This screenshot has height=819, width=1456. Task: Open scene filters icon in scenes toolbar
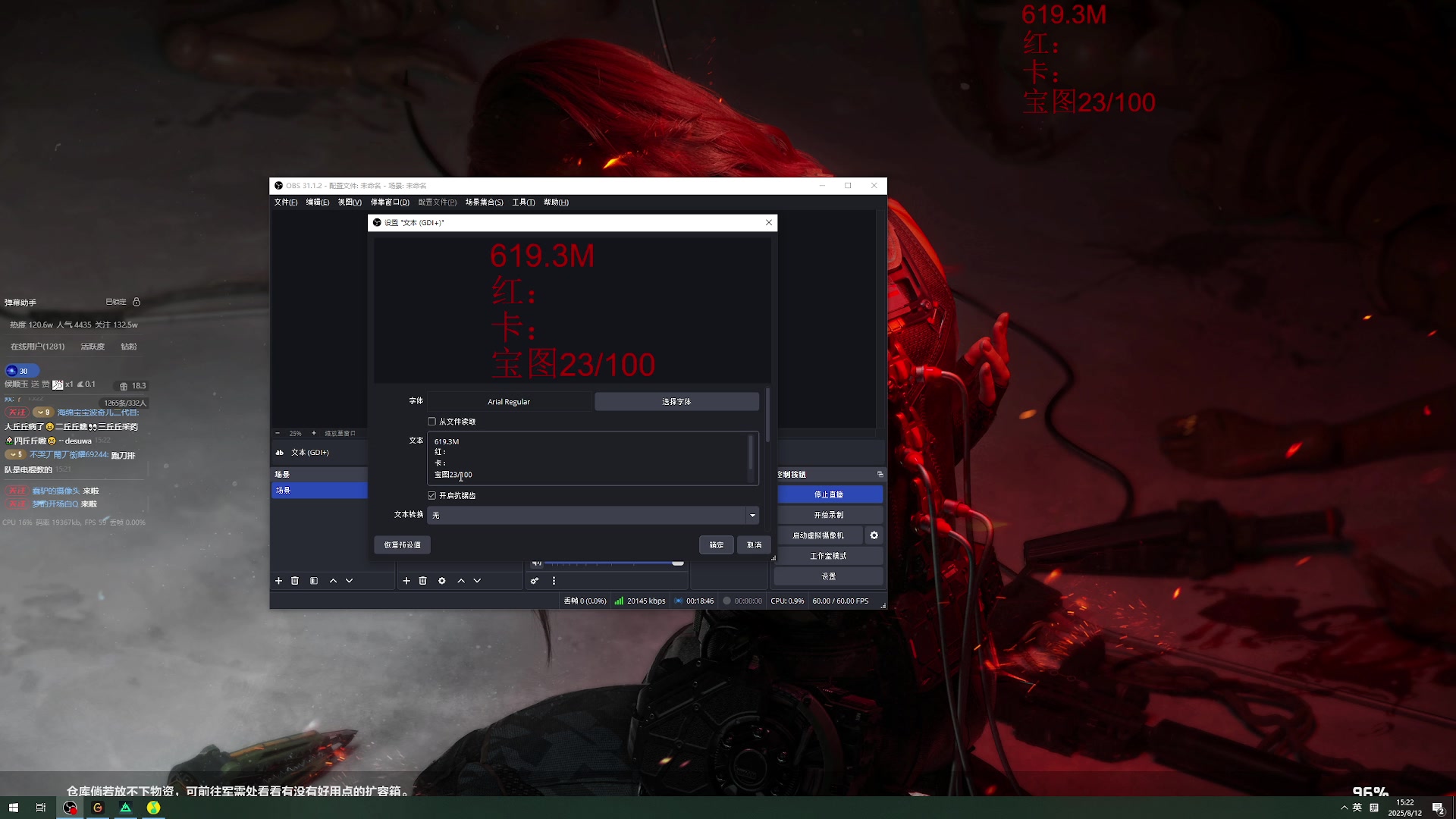[x=314, y=581]
